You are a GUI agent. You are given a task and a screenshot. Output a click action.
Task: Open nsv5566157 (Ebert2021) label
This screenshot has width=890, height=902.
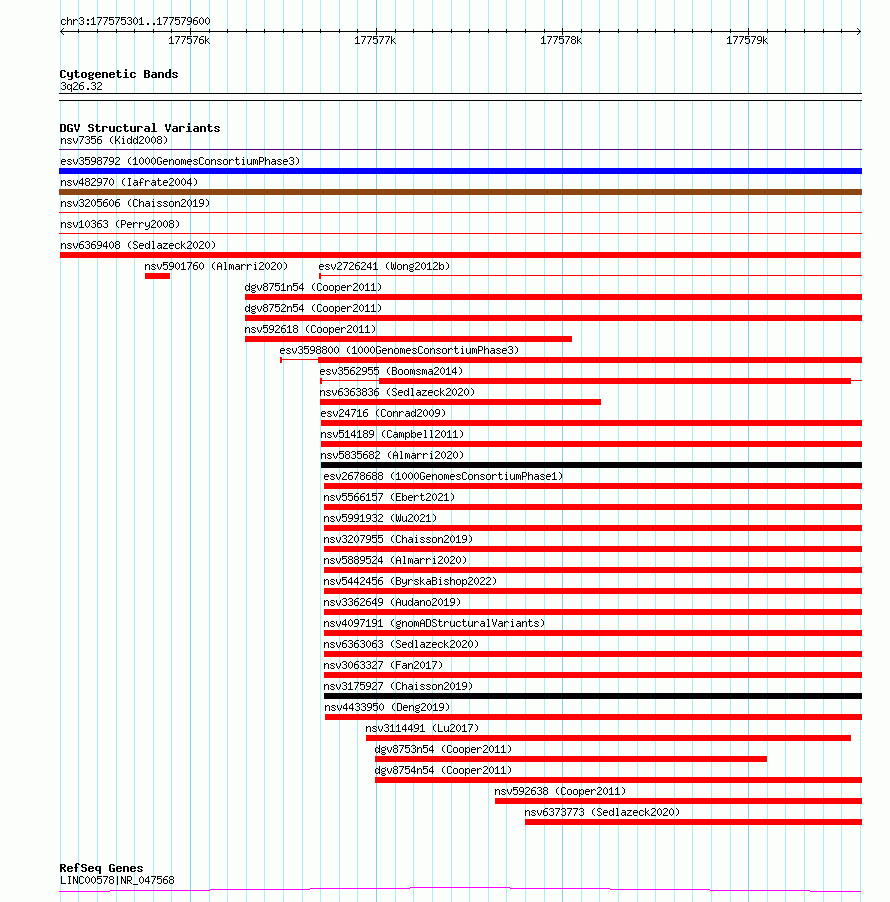tap(389, 497)
